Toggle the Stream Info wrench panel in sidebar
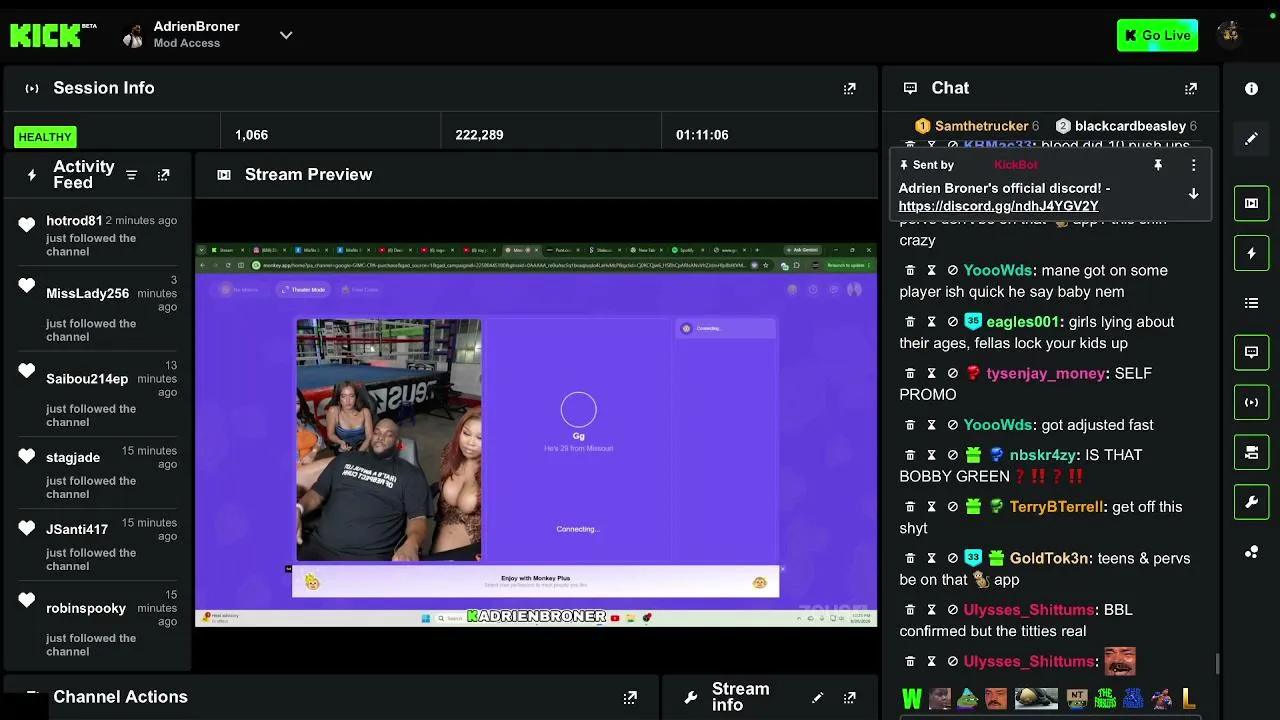Viewport: 1280px width, 720px height. 1251,502
